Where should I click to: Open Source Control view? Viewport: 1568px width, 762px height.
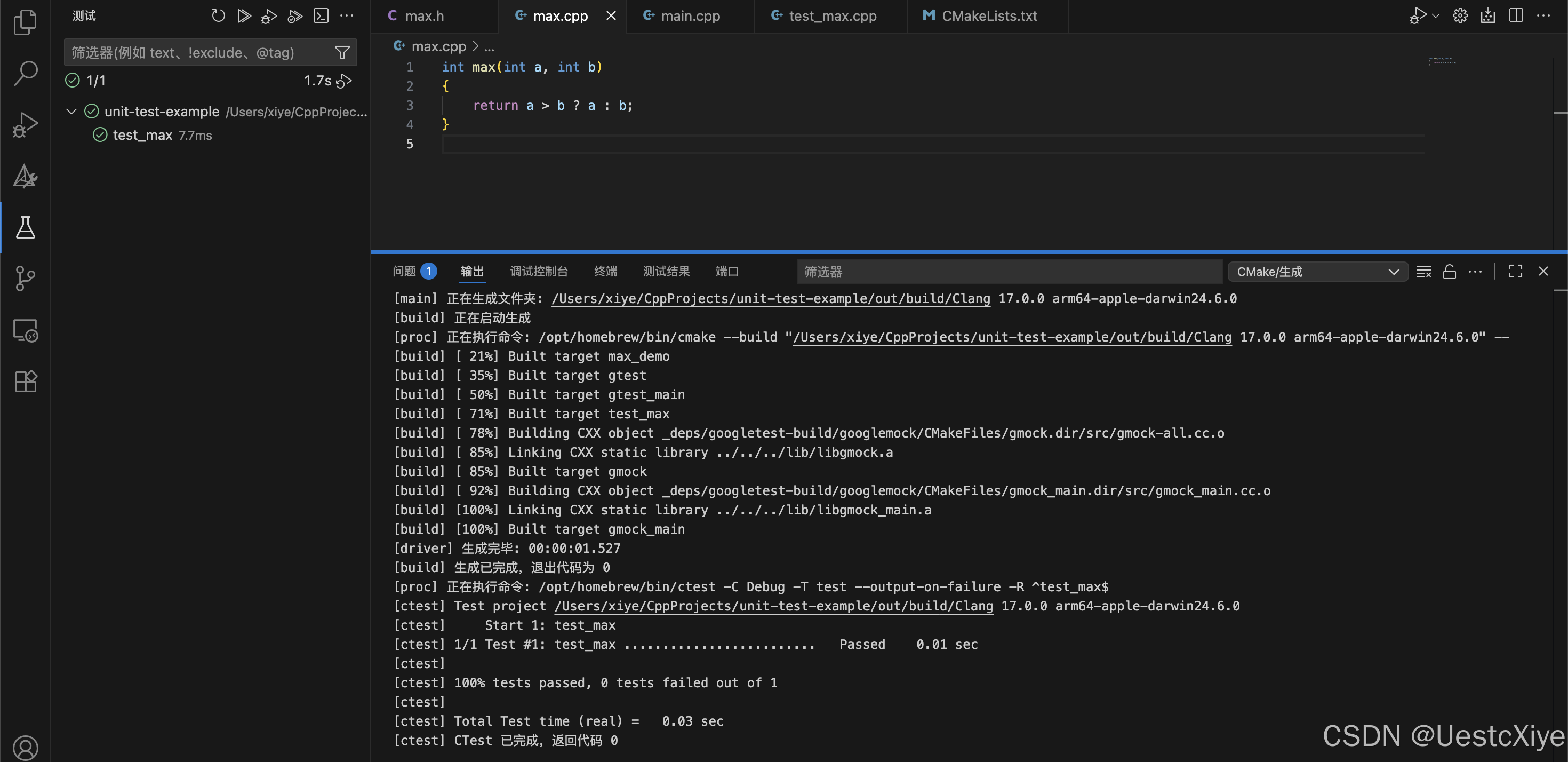pyautogui.click(x=25, y=279)
